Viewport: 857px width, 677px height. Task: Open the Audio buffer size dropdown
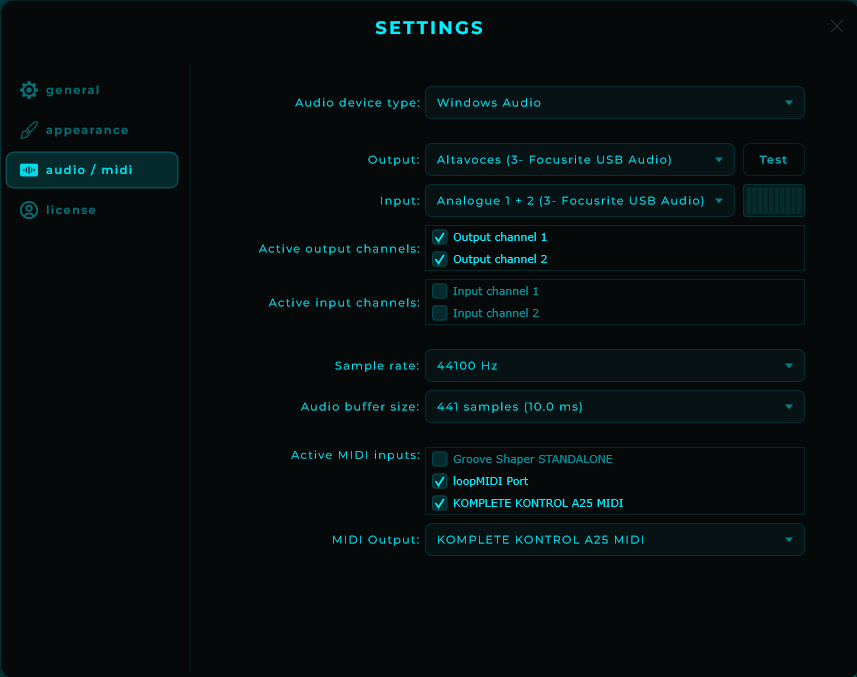[615, 407]
